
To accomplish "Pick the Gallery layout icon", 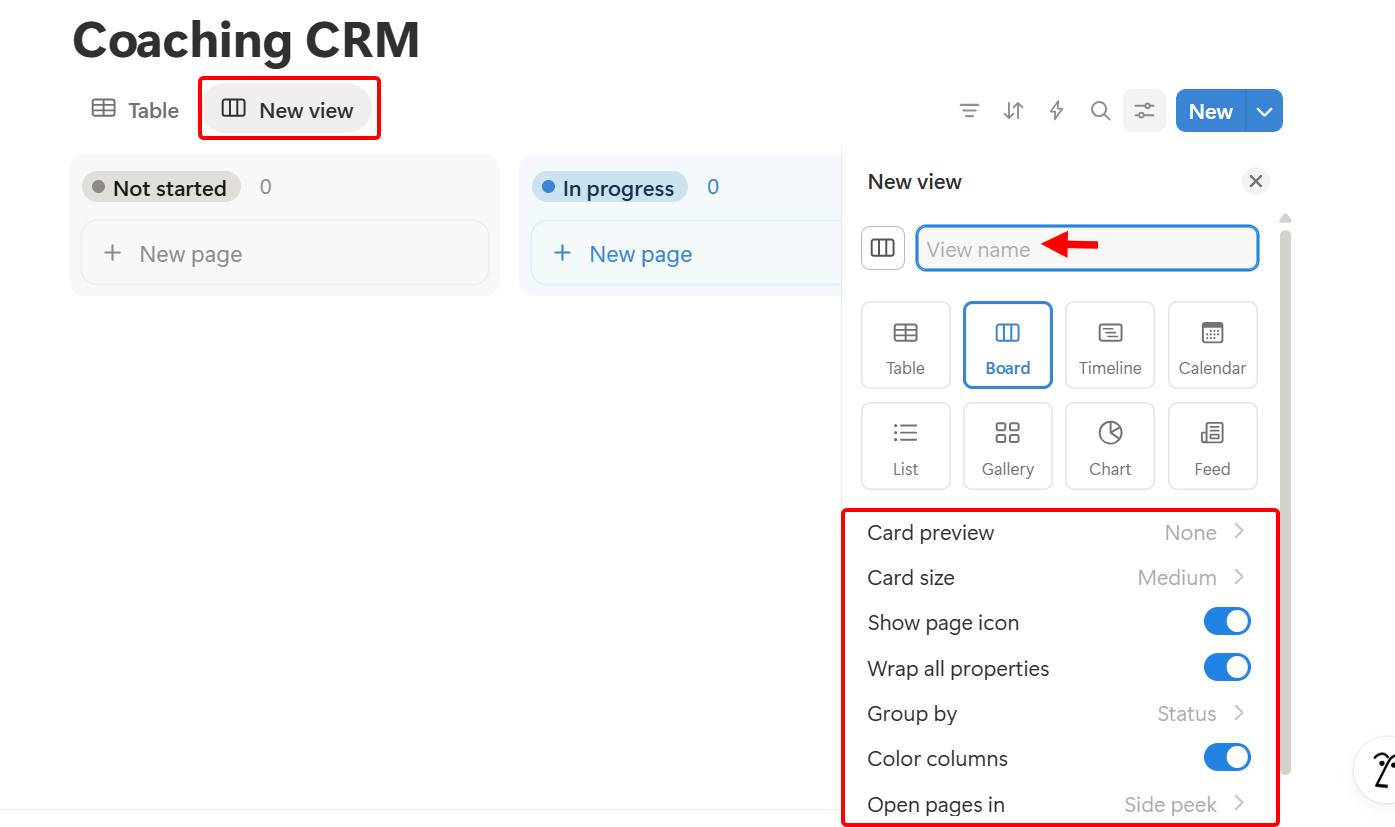I will [x=1007, y=445].
